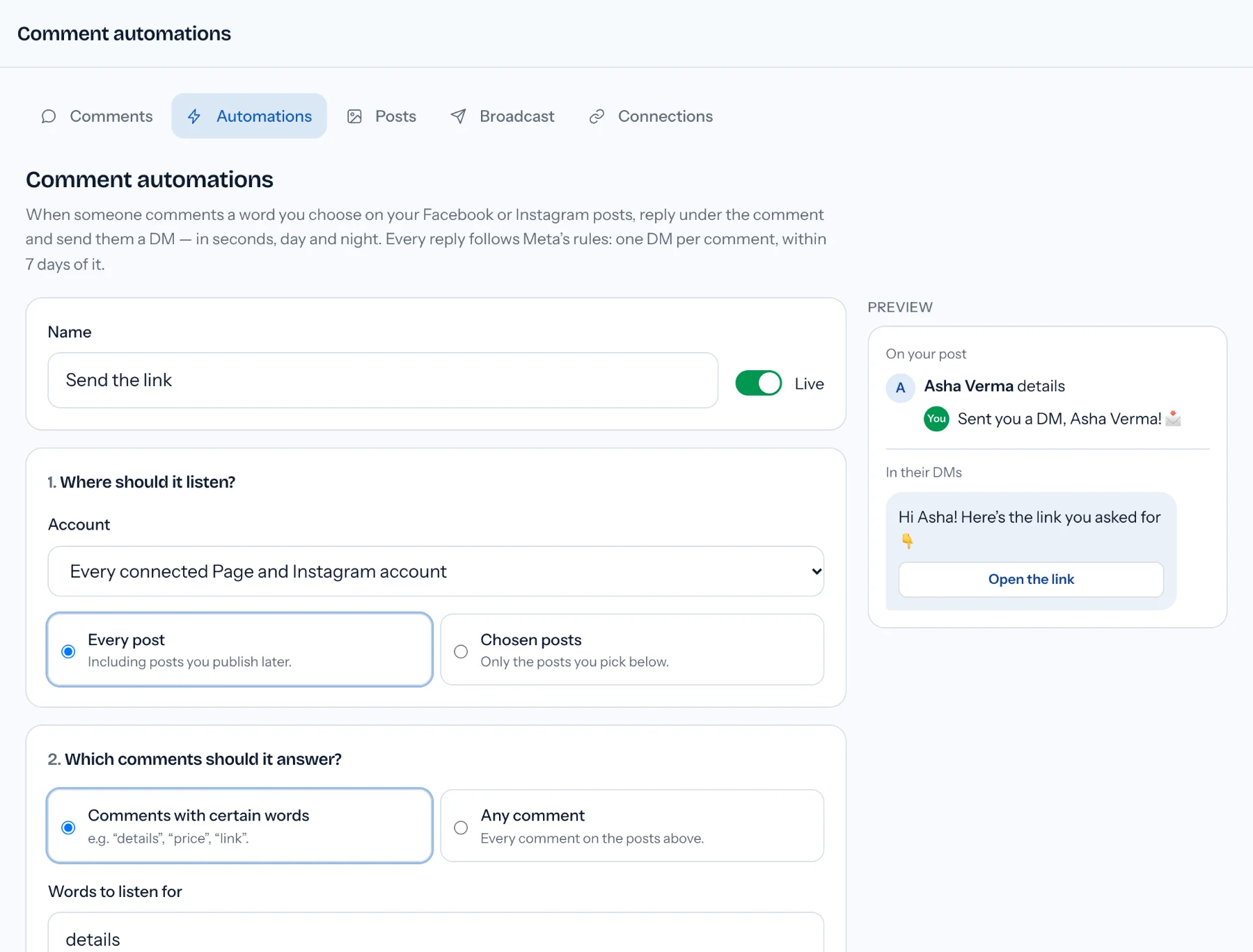Click the green You avatar badge
The height and width of the screenshot is (952, 1253).
coord(936,419)
